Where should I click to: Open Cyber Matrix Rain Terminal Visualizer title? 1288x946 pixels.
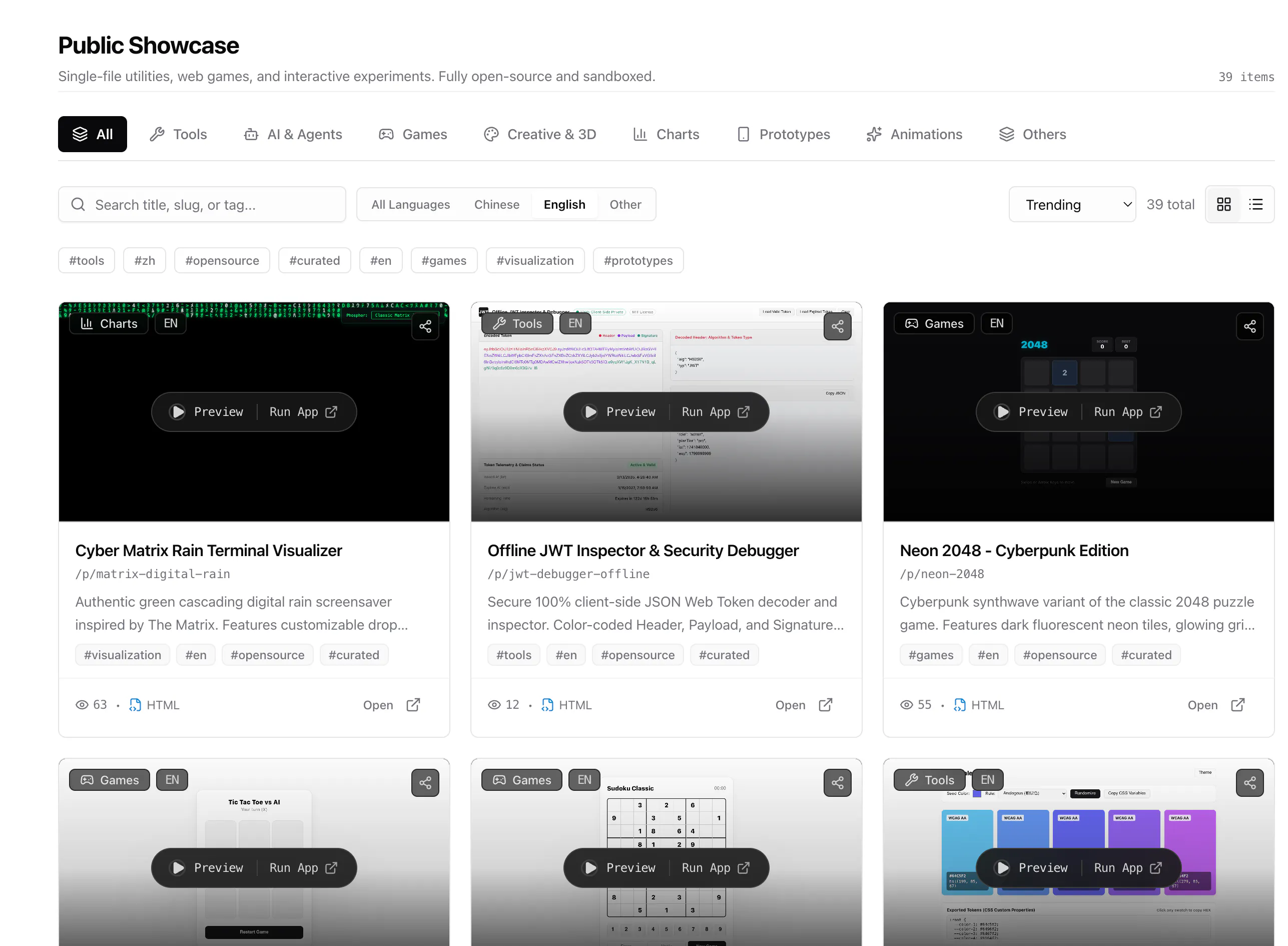(x=208, y=550)
